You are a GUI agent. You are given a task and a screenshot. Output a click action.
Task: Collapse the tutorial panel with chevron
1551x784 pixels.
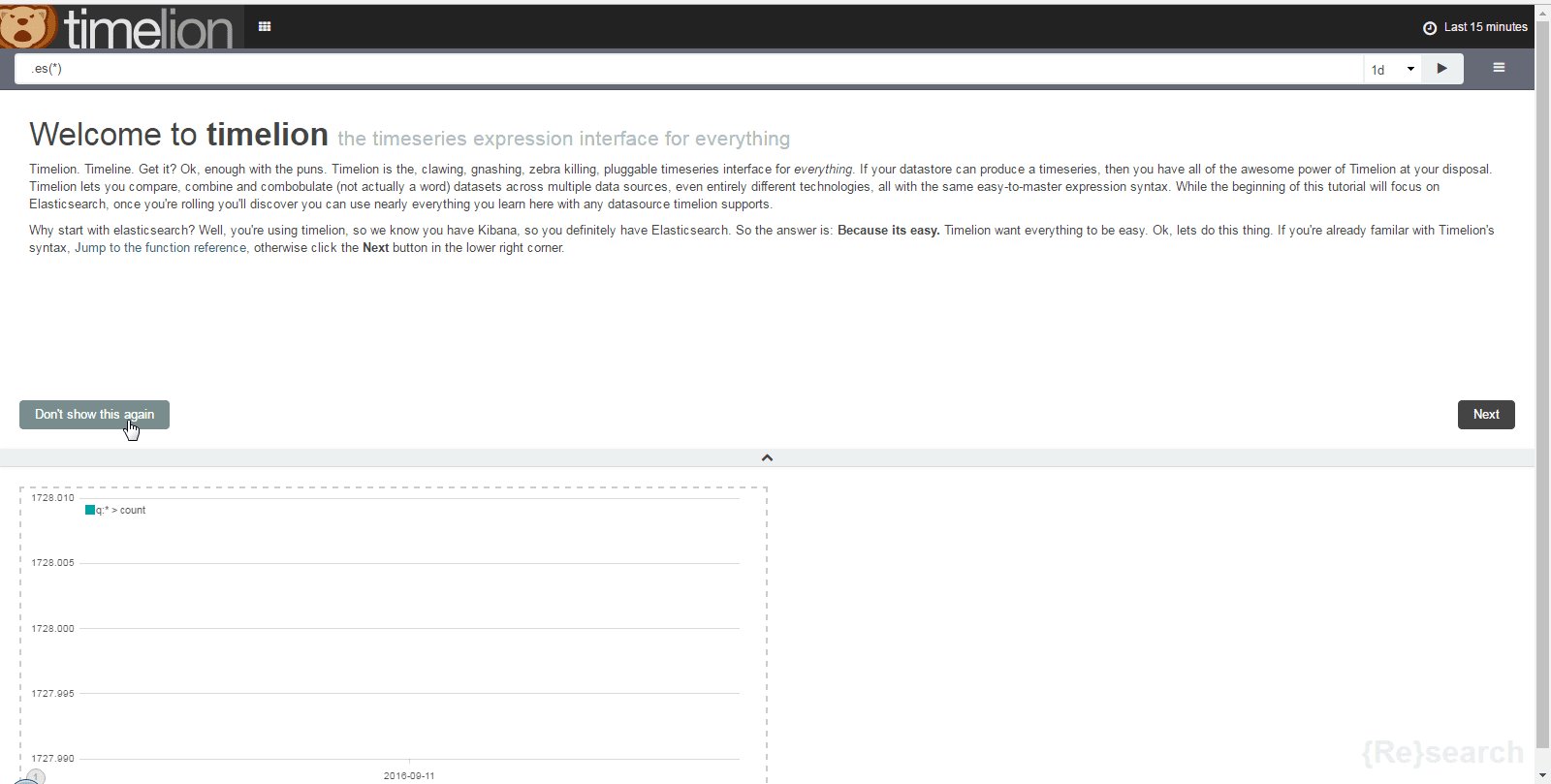click(767, 457)
